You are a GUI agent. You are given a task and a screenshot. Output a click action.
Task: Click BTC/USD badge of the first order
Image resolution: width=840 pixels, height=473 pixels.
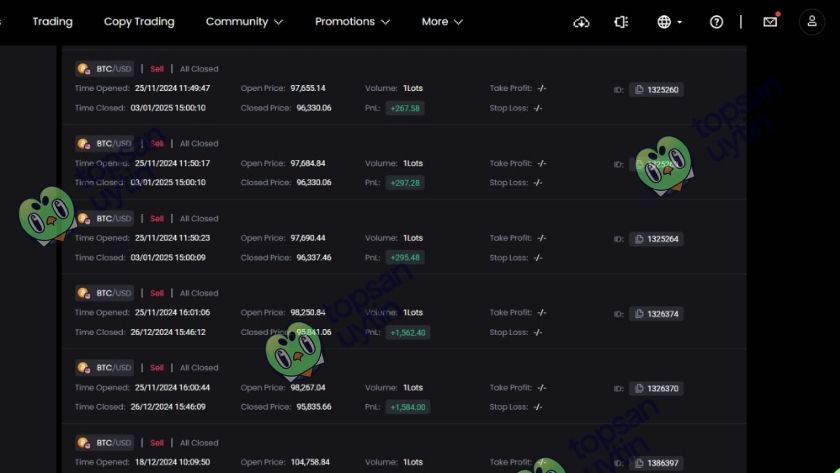(105, 69)
